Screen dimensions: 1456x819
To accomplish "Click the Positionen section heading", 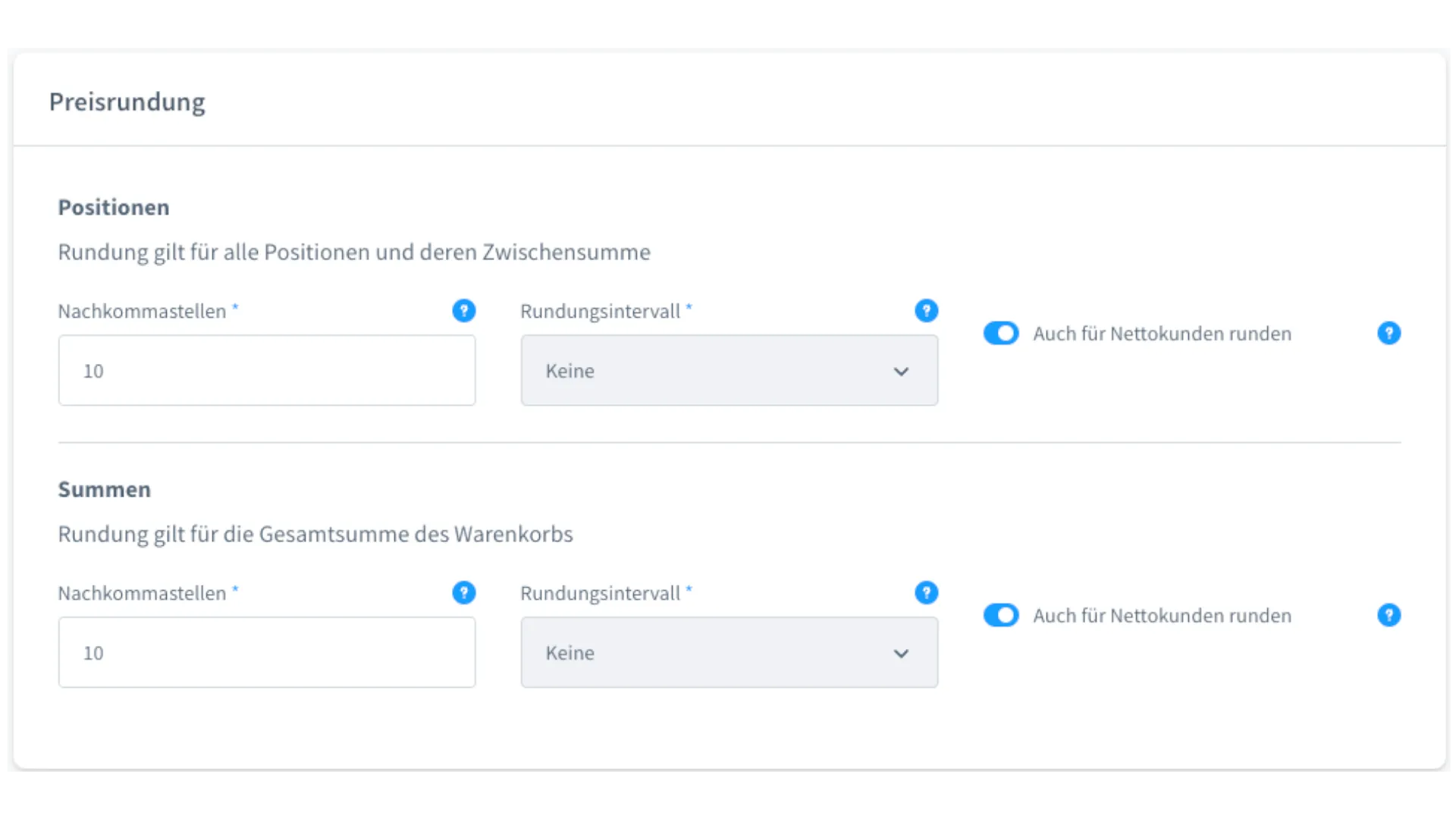I will (x=113, y=207).
